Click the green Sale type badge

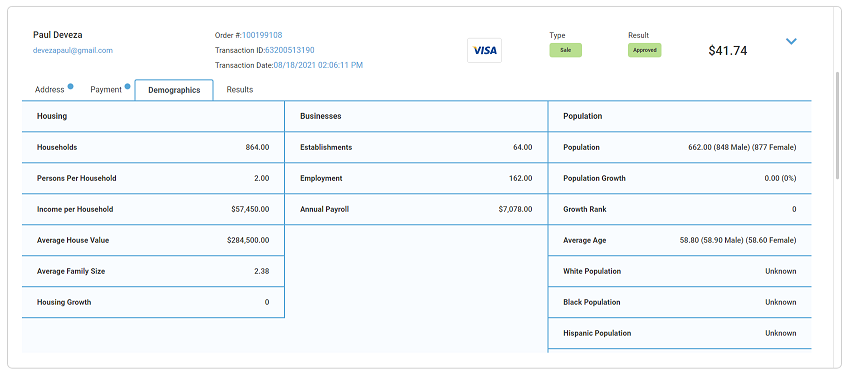pyautogui.click(x=565, y=50)
